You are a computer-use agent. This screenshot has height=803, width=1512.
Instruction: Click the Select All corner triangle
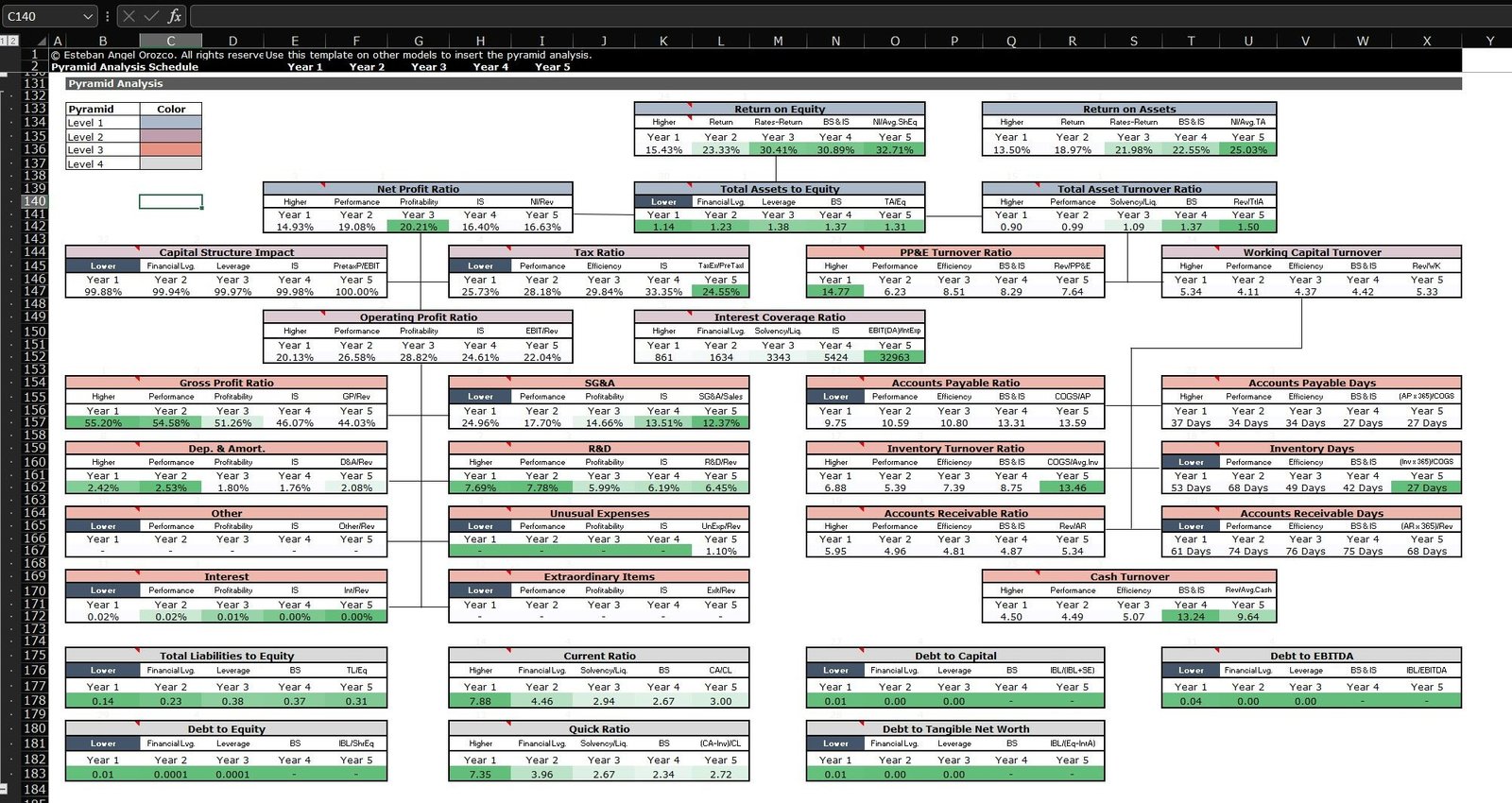pos(41,42)
